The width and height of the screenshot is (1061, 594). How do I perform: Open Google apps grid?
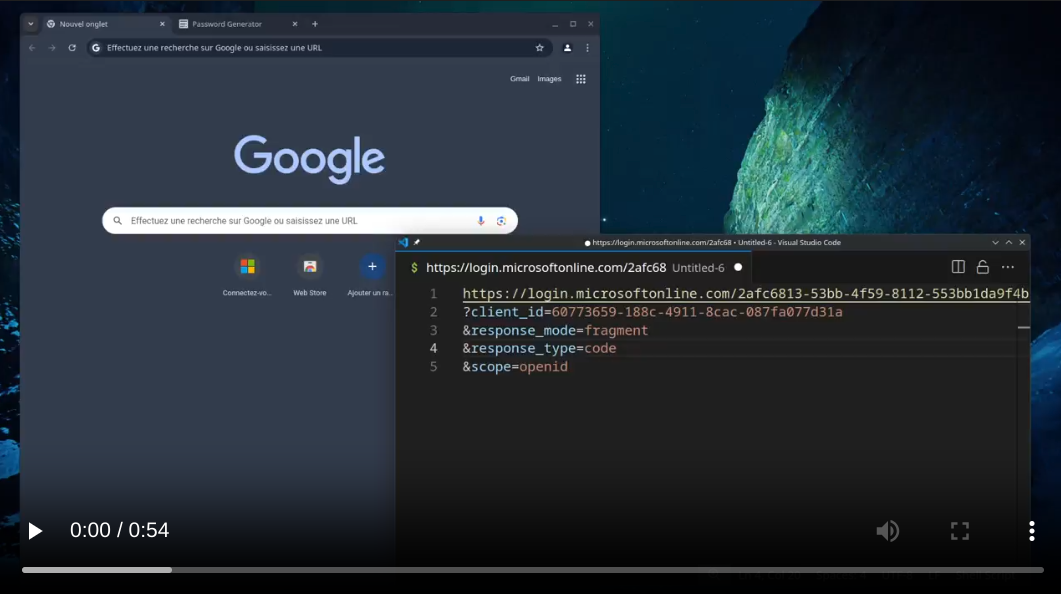581,79
